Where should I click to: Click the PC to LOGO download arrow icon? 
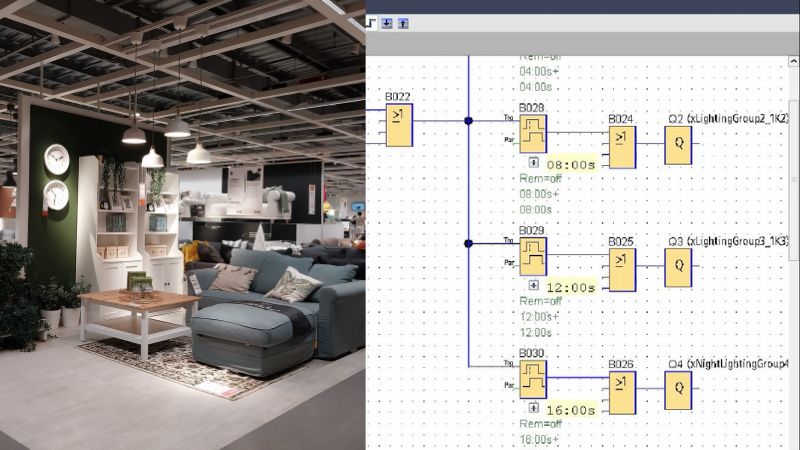pos(387,23)
